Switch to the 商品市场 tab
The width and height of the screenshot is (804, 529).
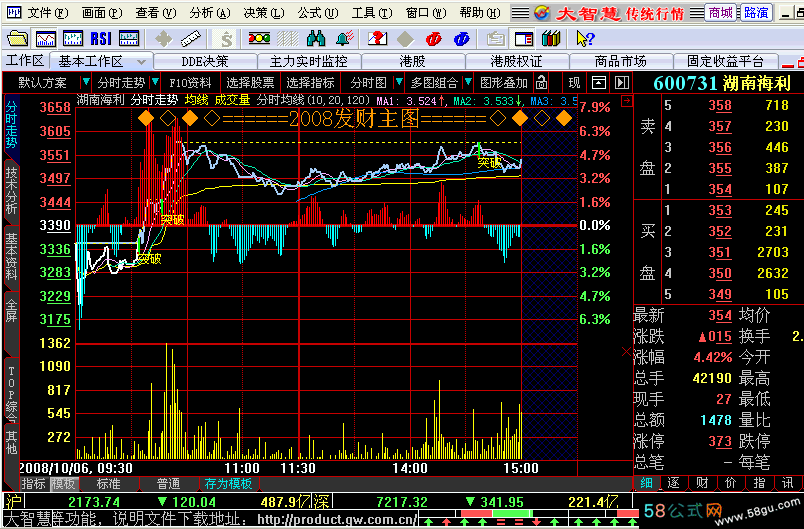[x=620, y=62]
